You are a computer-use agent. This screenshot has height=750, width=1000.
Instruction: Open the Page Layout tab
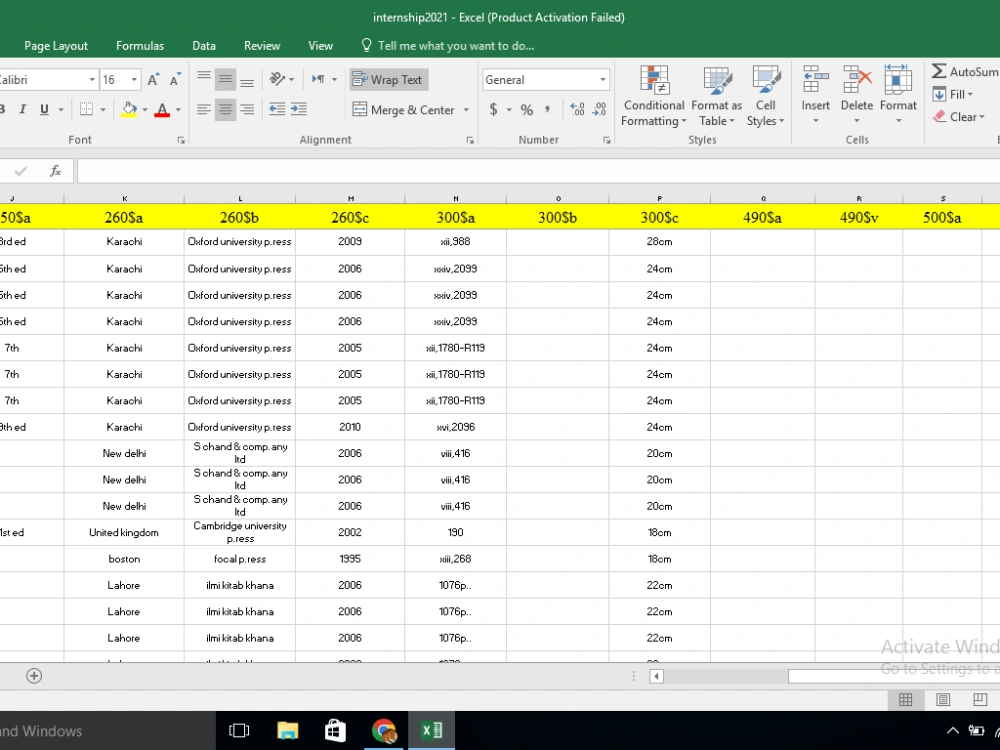56,46
